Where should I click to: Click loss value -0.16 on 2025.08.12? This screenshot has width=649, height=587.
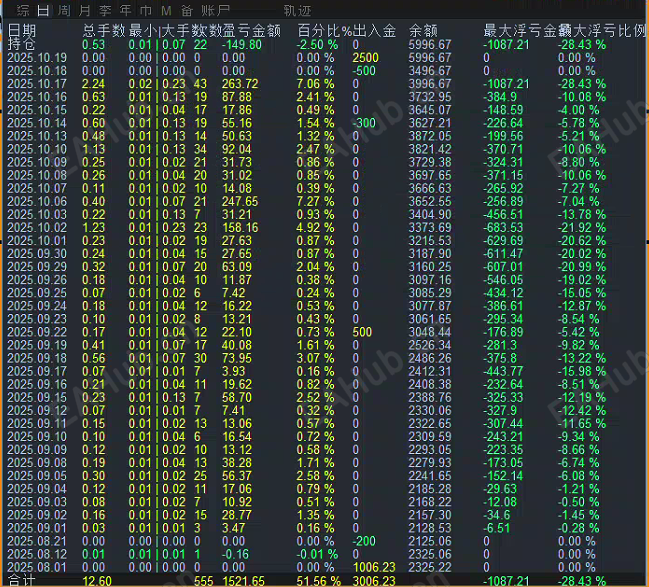(235, 554)
